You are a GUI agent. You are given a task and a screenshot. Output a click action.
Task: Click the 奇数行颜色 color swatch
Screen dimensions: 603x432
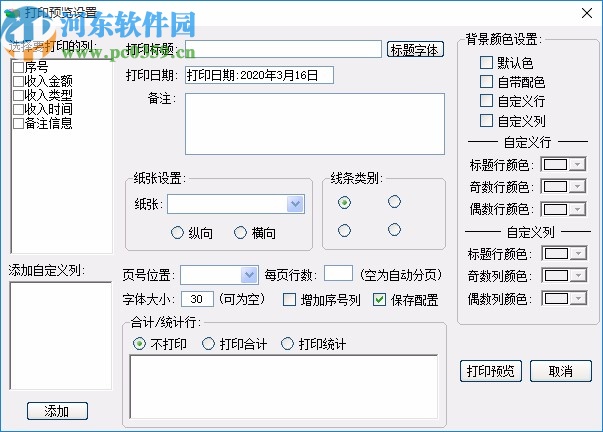[x=556, y=187]
